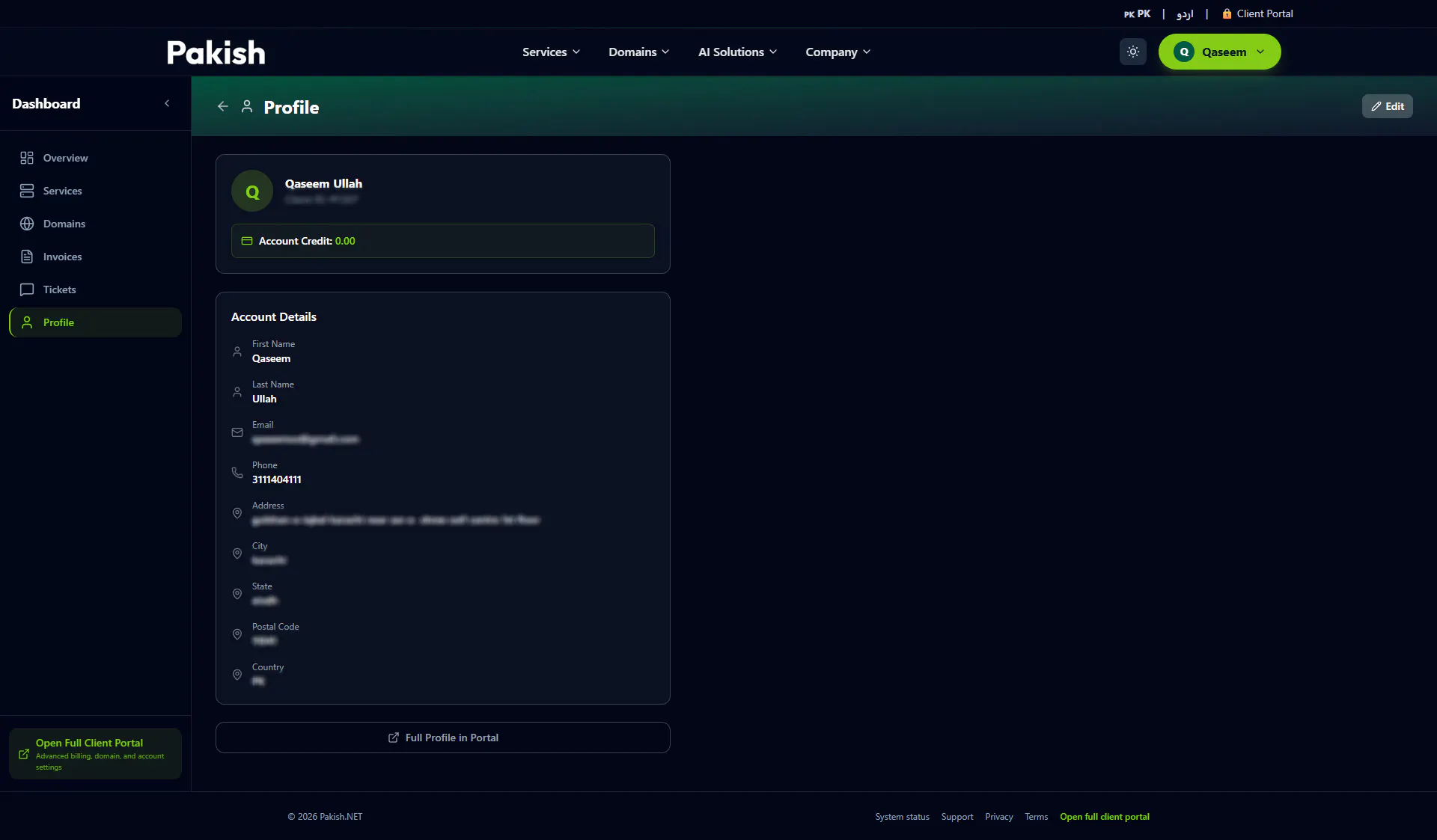Click the person icon next to Last Name

coord(237,392)
